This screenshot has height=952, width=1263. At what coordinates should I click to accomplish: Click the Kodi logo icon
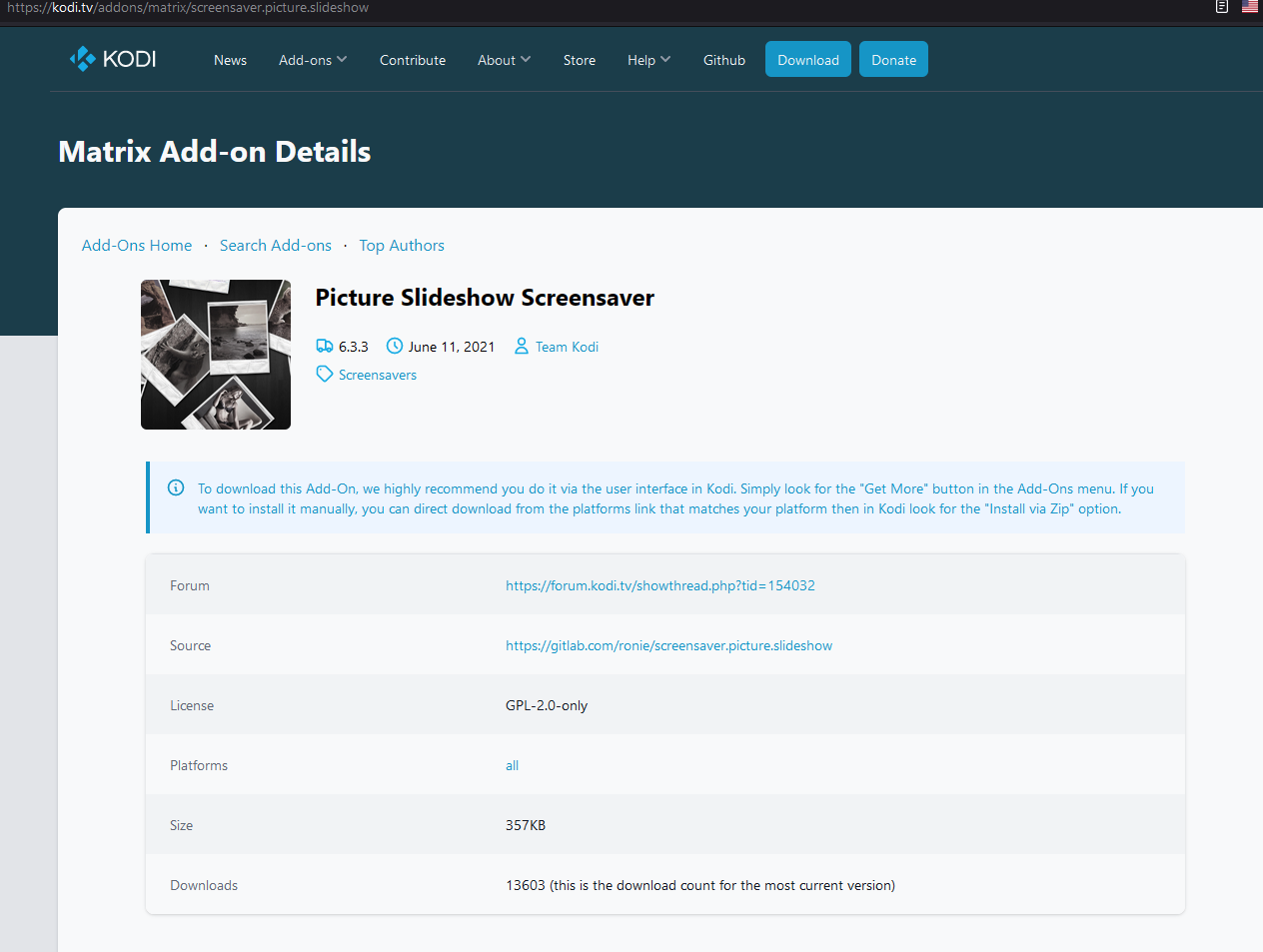click(83, 59)
